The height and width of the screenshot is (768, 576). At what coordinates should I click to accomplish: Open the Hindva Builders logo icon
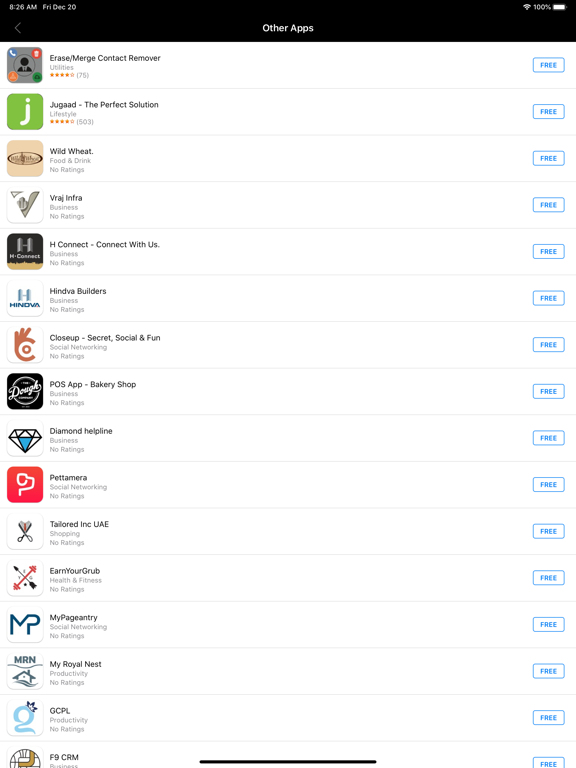click(25, 298)
